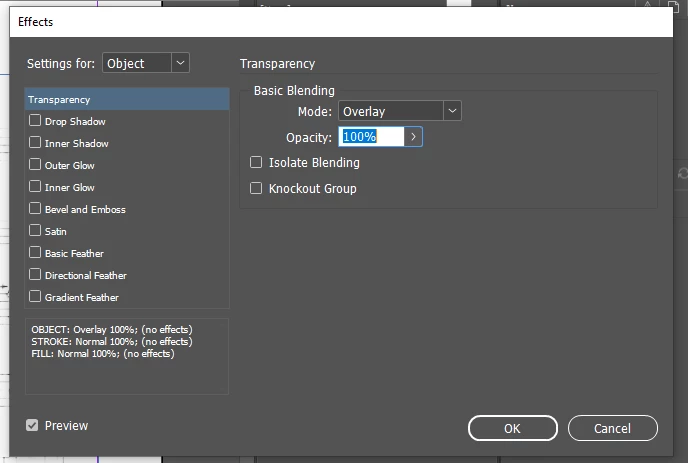Enable the Satin effect checkbox
This screenshot has height=463, width=688.
[35, 230]
